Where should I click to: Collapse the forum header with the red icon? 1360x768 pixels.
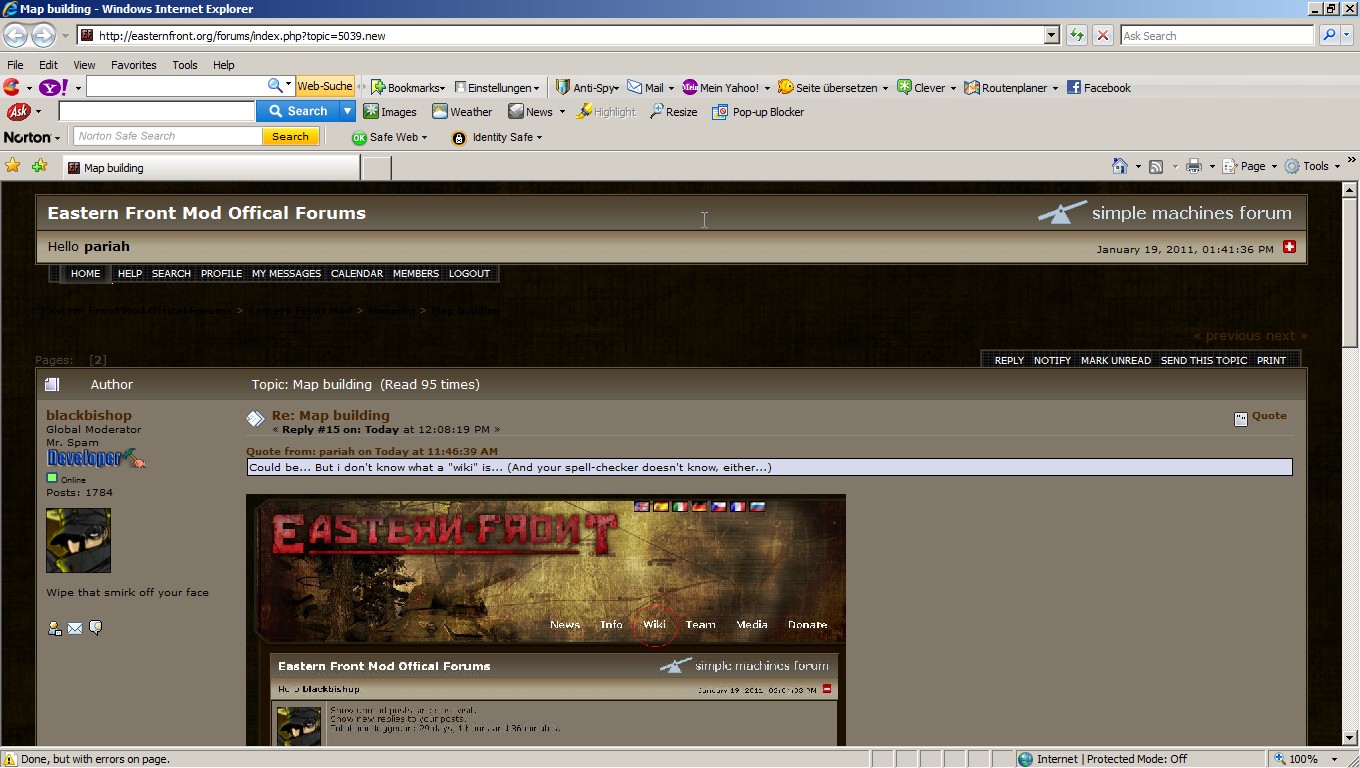[x=1289, y=246]
